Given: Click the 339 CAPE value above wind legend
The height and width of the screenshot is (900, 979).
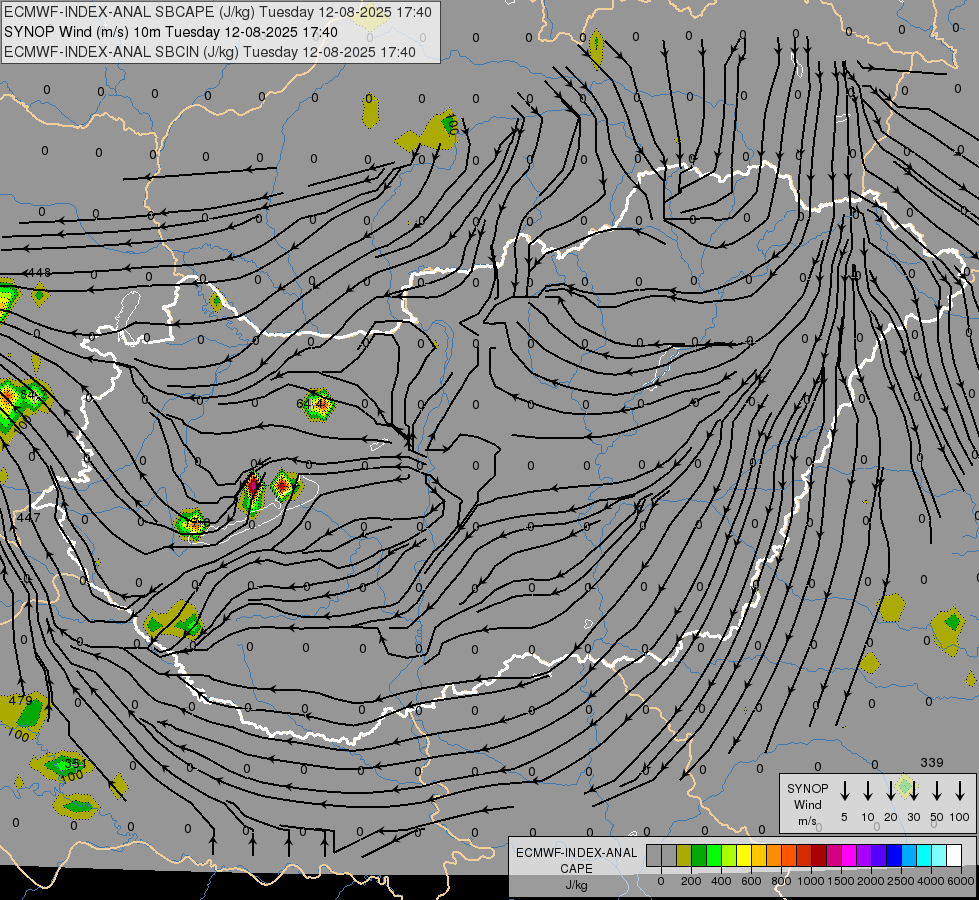Looking at the screenshot, I should point(932,762).
